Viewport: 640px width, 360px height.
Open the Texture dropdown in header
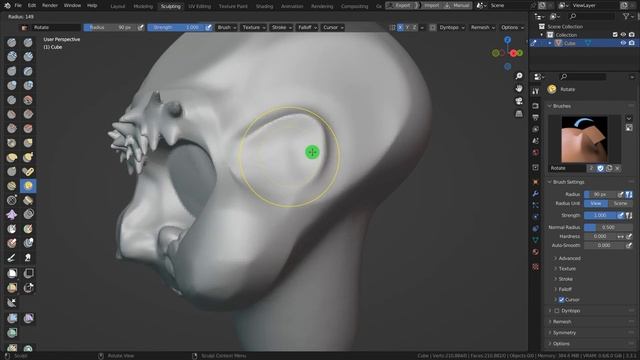pos(253,27)
